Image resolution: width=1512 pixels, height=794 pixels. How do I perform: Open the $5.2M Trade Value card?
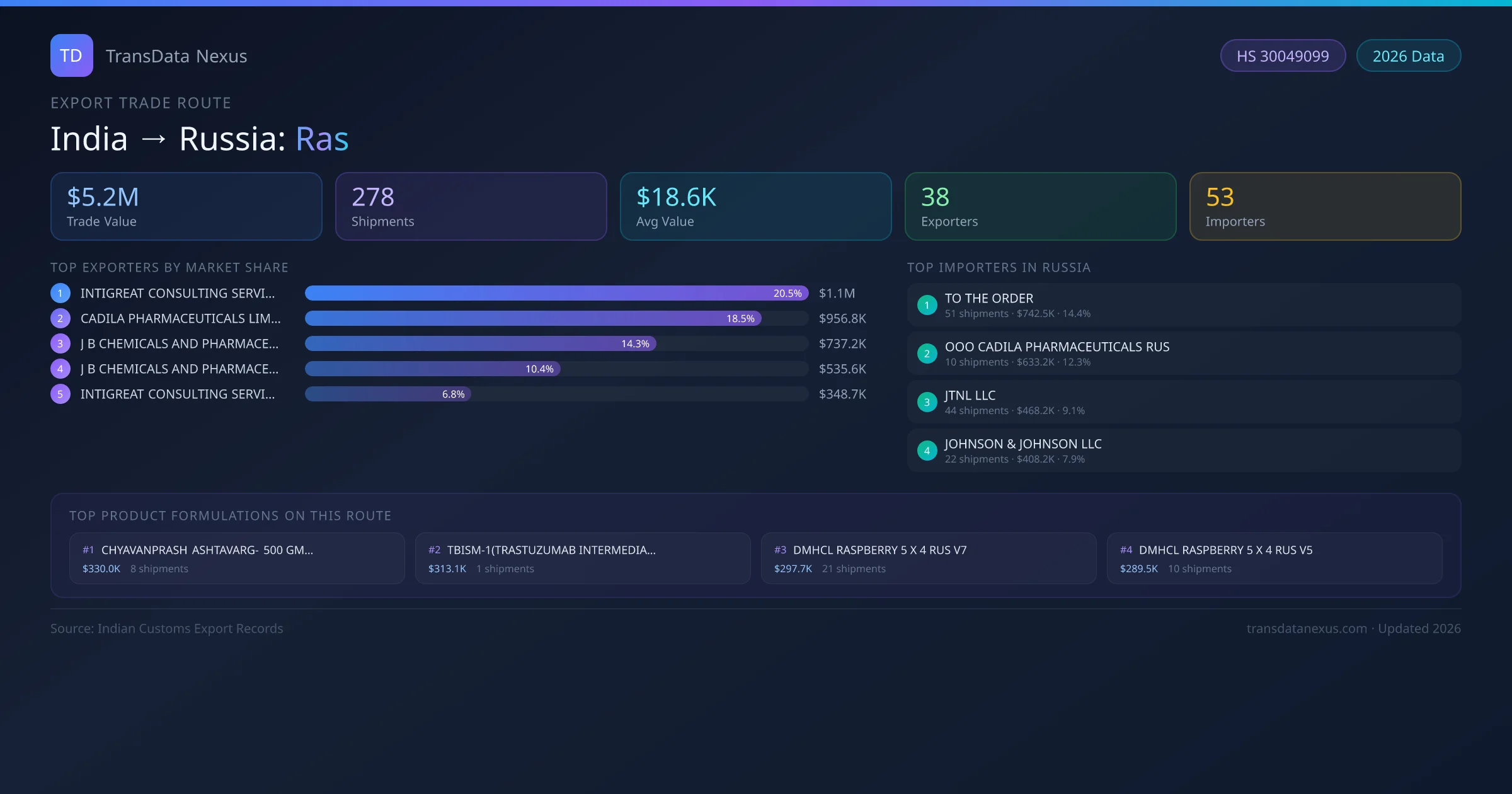tap(186, 206)
